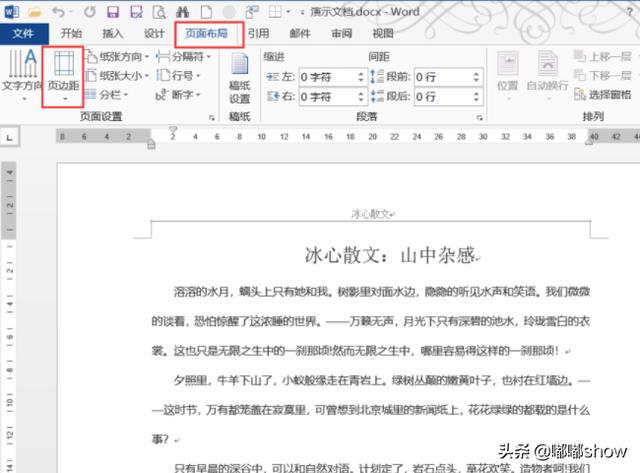Switch to the Review (审阅) tab
This screenshot has width=640, height=473.
(341, 33)
